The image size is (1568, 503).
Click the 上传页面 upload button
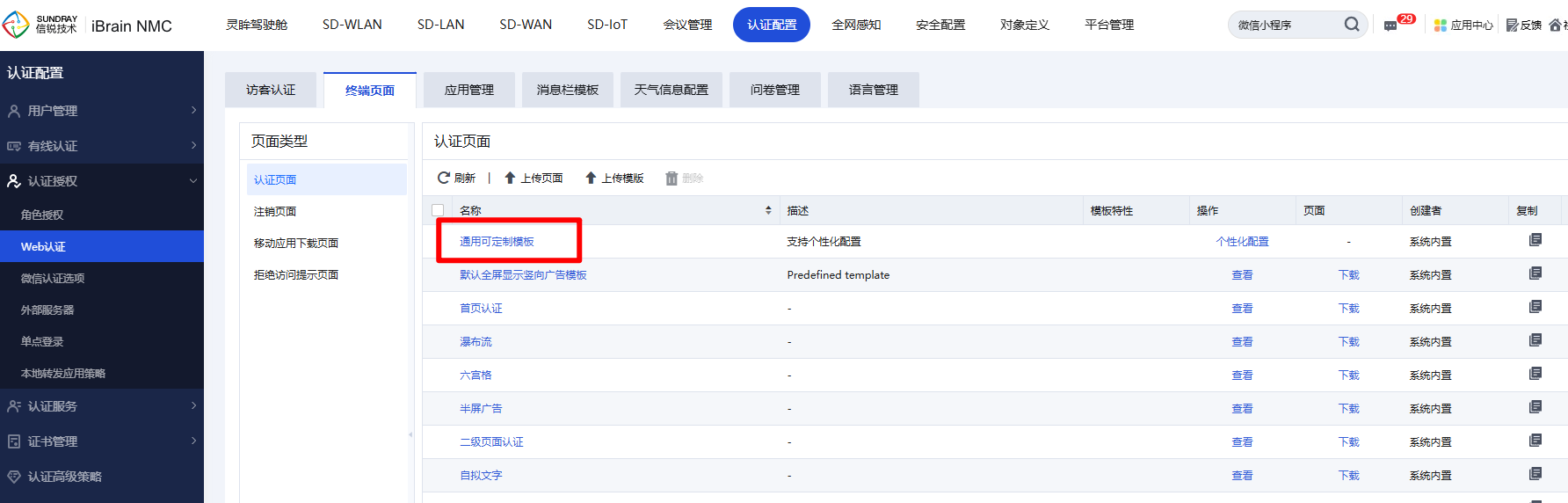[x=534, y=178]
